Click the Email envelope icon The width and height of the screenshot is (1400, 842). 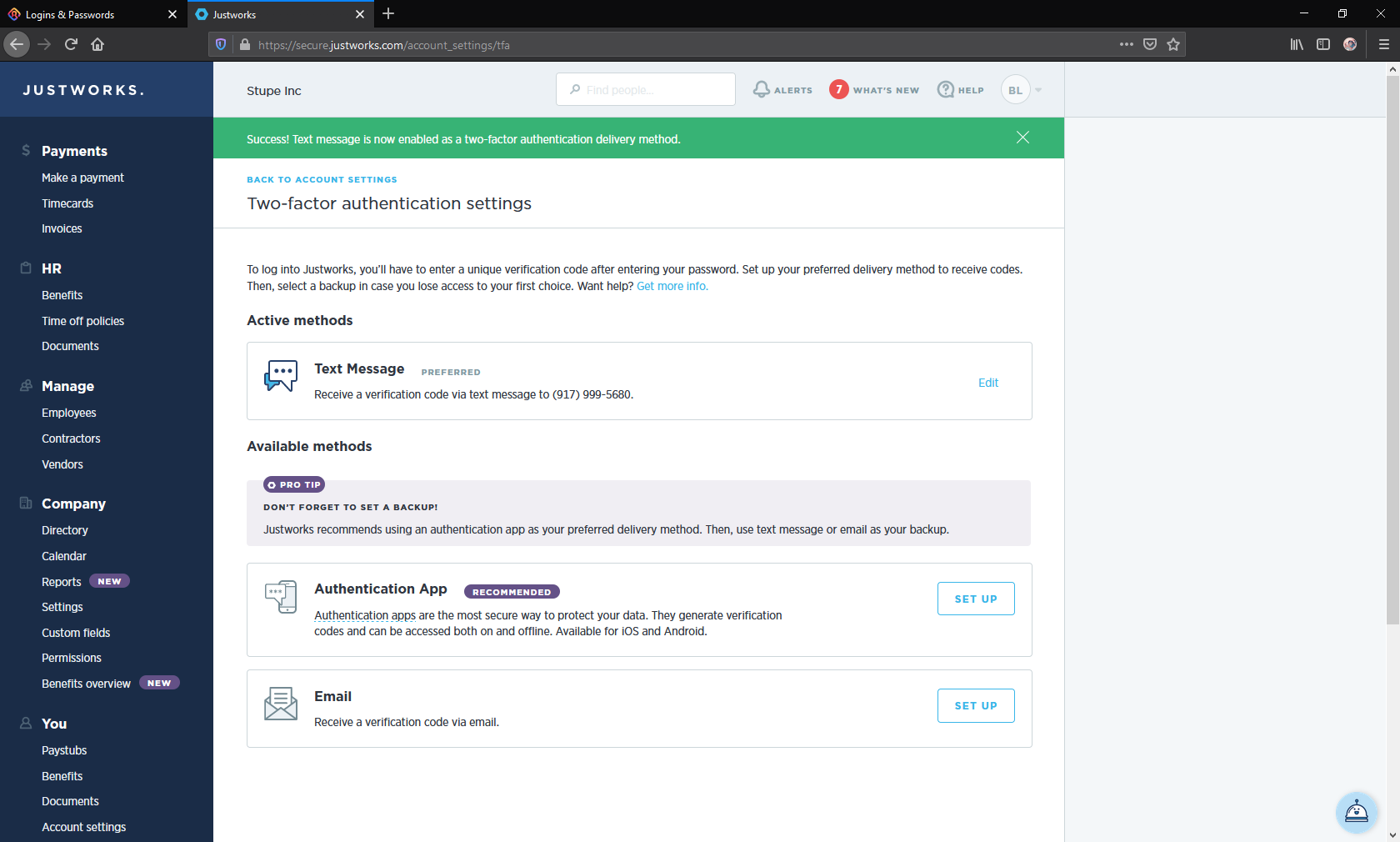[x=281, y=704]
